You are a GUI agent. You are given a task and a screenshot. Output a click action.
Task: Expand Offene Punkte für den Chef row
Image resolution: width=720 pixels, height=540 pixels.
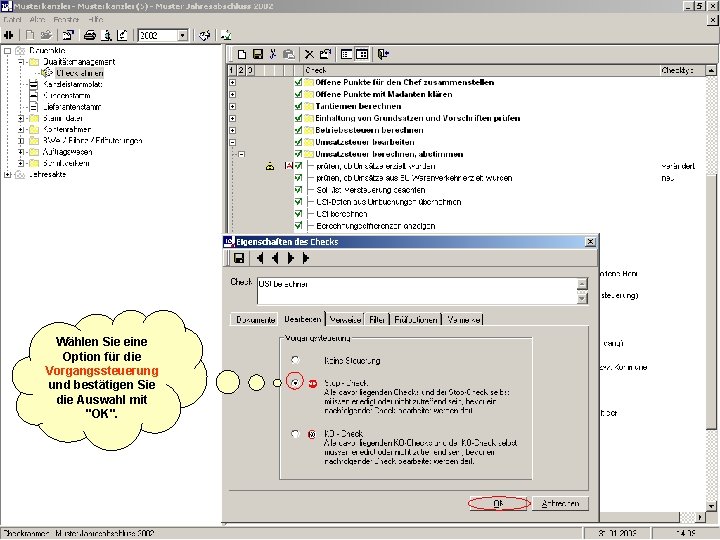pyautogui.click(x=233, y=82)
